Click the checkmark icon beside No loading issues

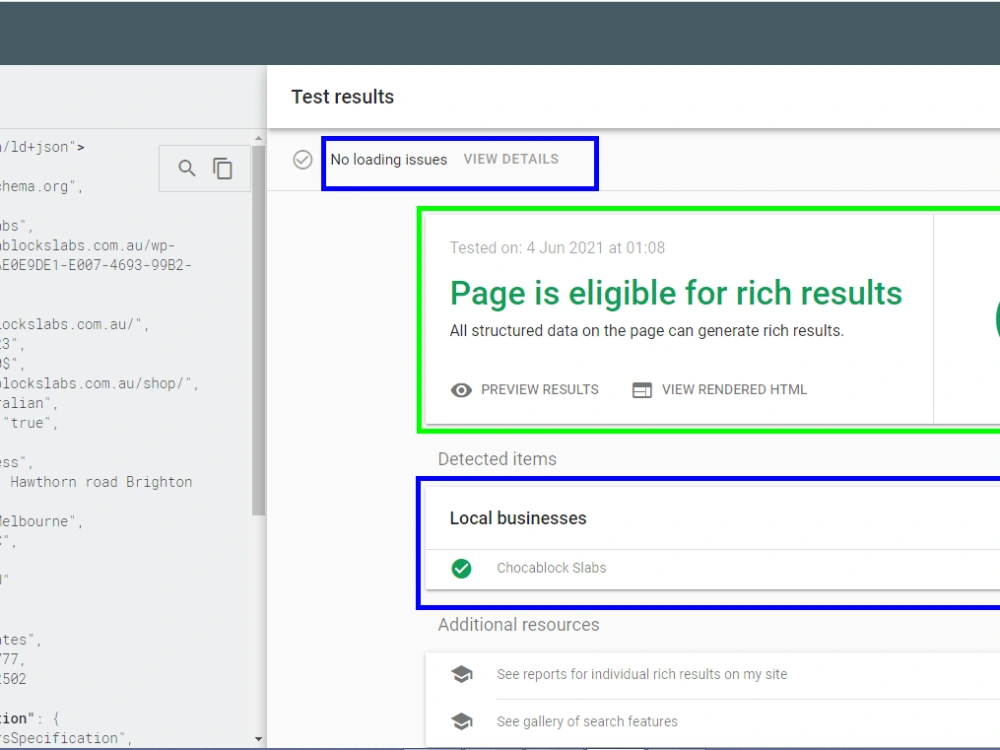(x=302, y=159)
